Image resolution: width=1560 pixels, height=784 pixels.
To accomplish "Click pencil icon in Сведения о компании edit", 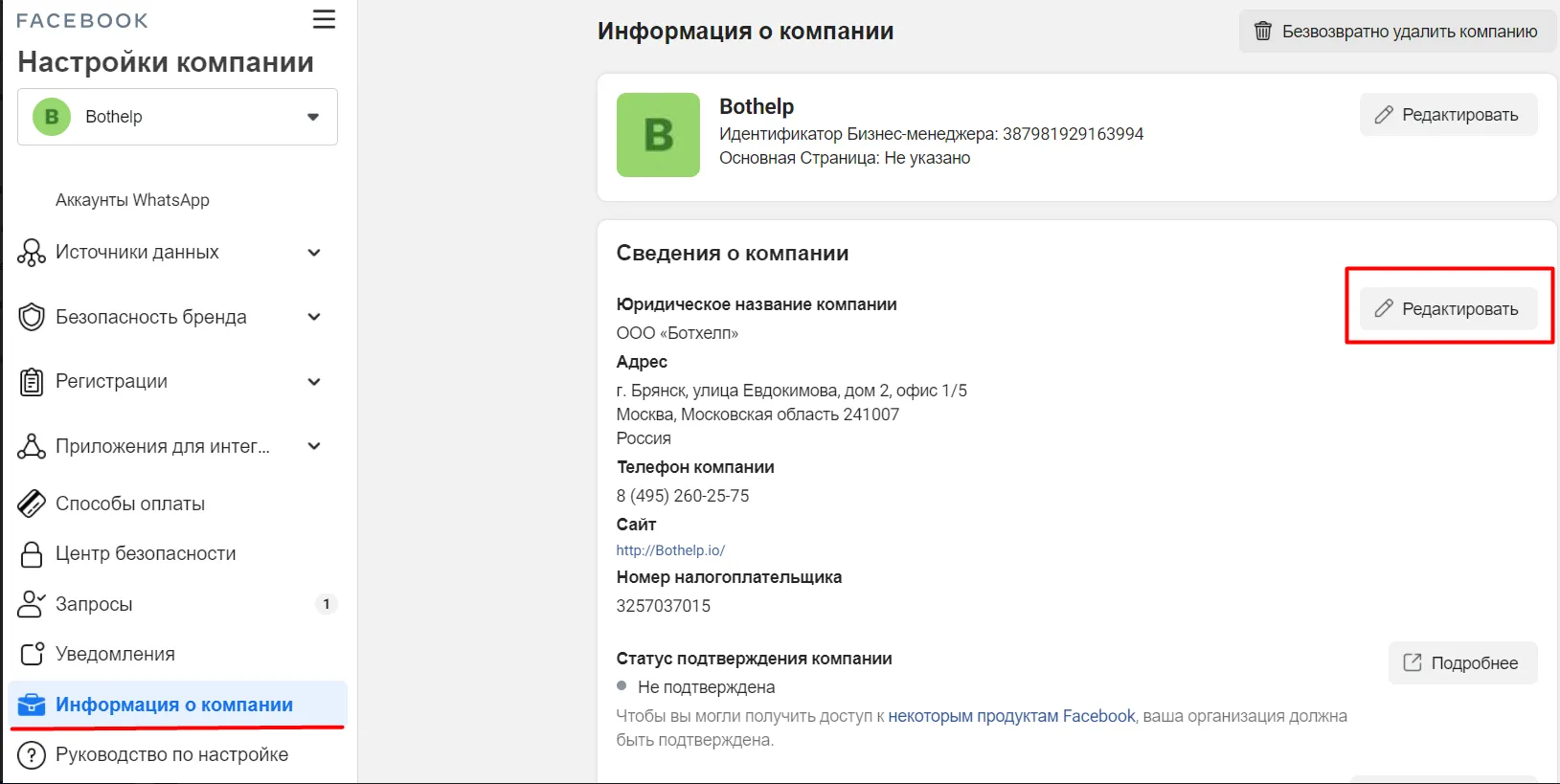I will tap(1384, 308).
